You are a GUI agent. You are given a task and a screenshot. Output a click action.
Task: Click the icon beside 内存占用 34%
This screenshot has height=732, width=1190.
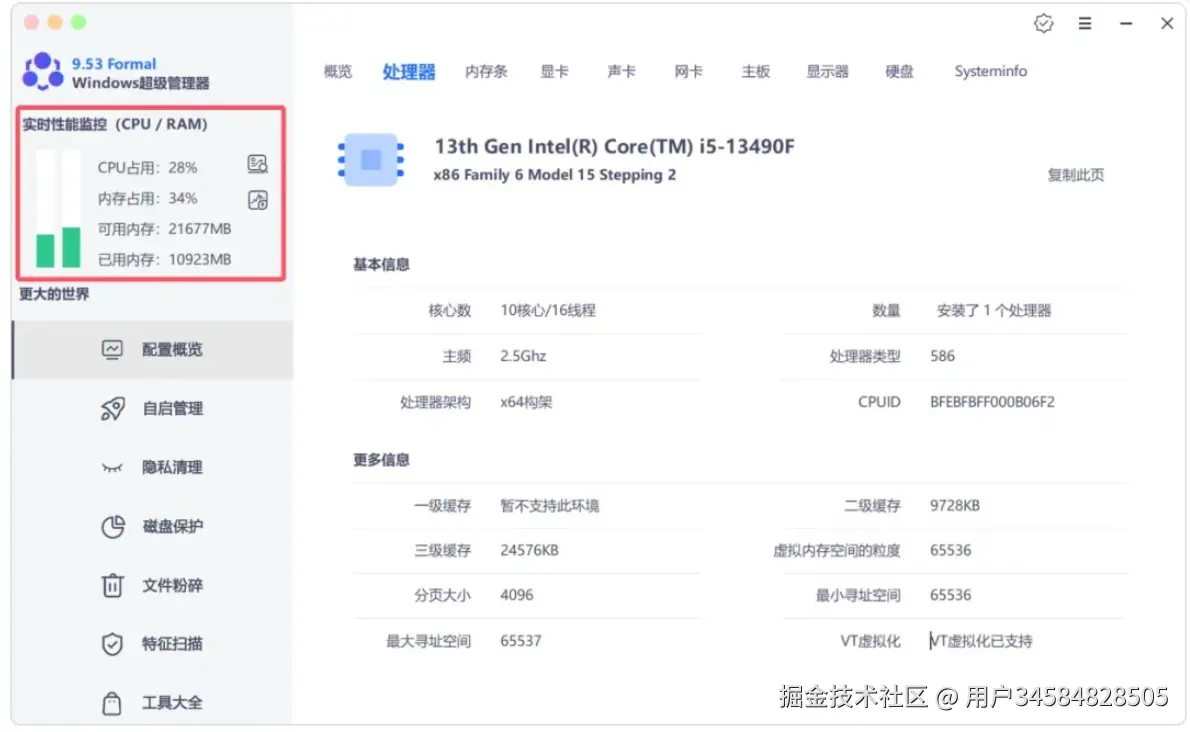(257, 200)
